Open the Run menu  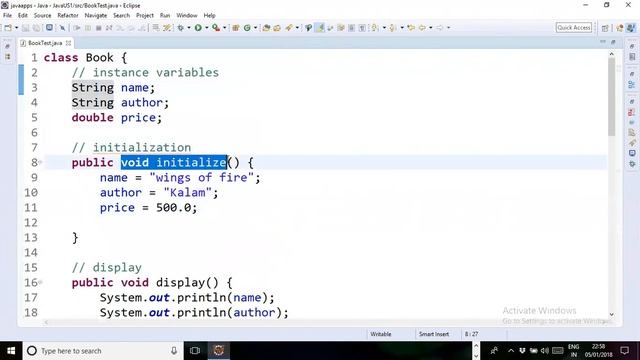click(x=165, y=16)
